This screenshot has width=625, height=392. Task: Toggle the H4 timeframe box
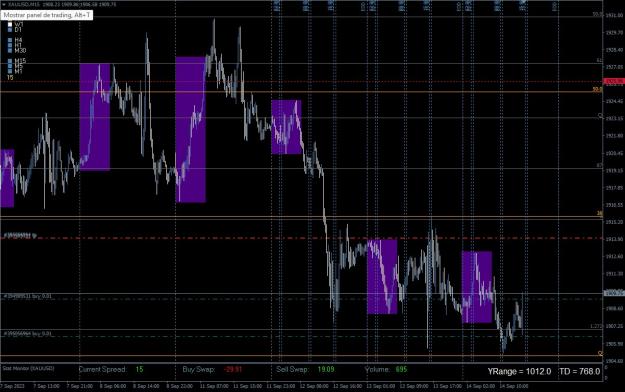click(x=10, y=40)
